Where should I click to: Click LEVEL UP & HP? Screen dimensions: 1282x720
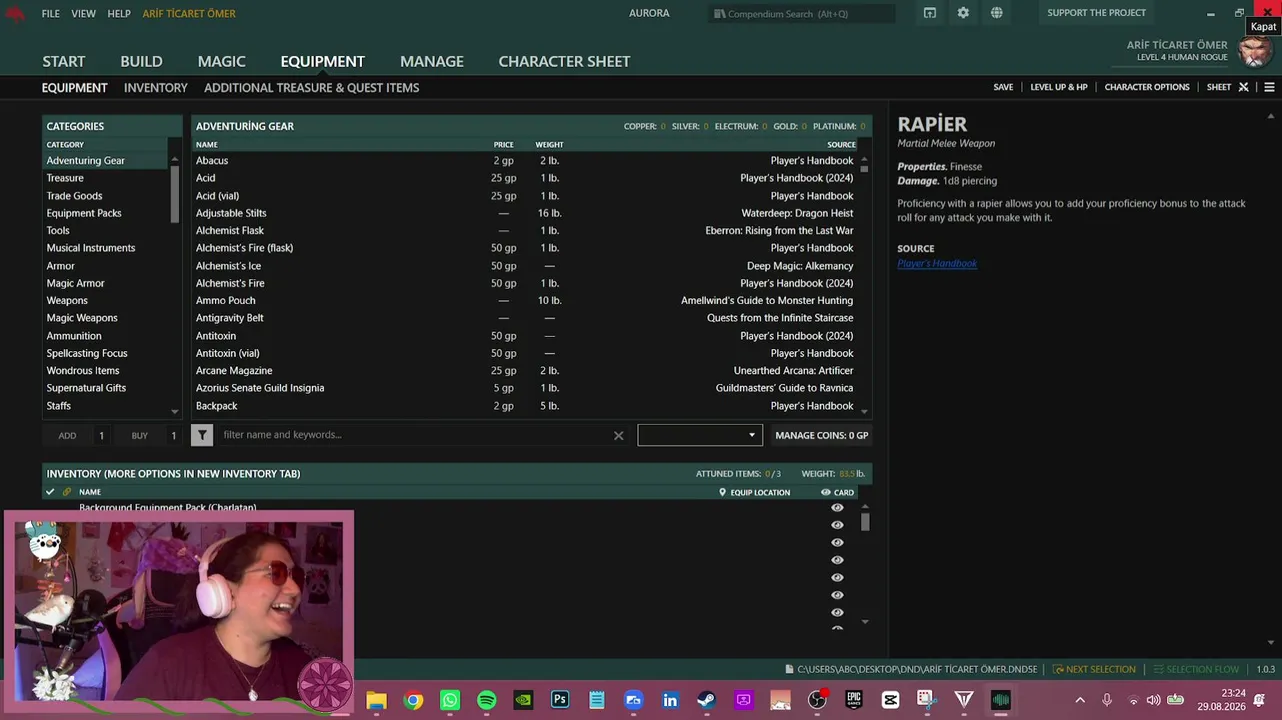tap(1059, 87)
